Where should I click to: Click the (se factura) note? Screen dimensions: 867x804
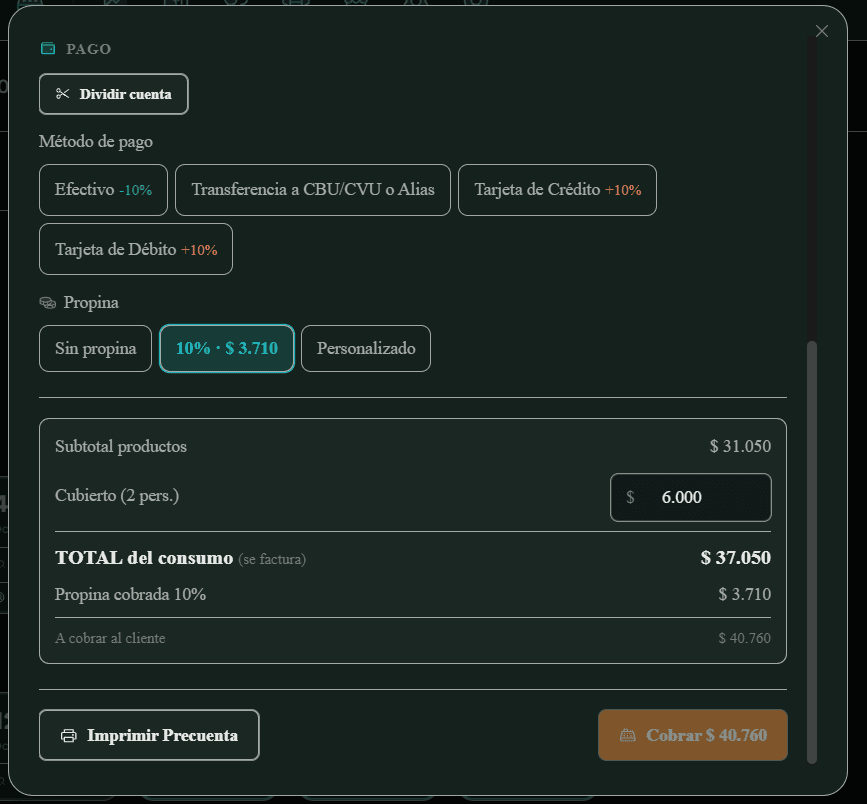[x=272, y=559]
